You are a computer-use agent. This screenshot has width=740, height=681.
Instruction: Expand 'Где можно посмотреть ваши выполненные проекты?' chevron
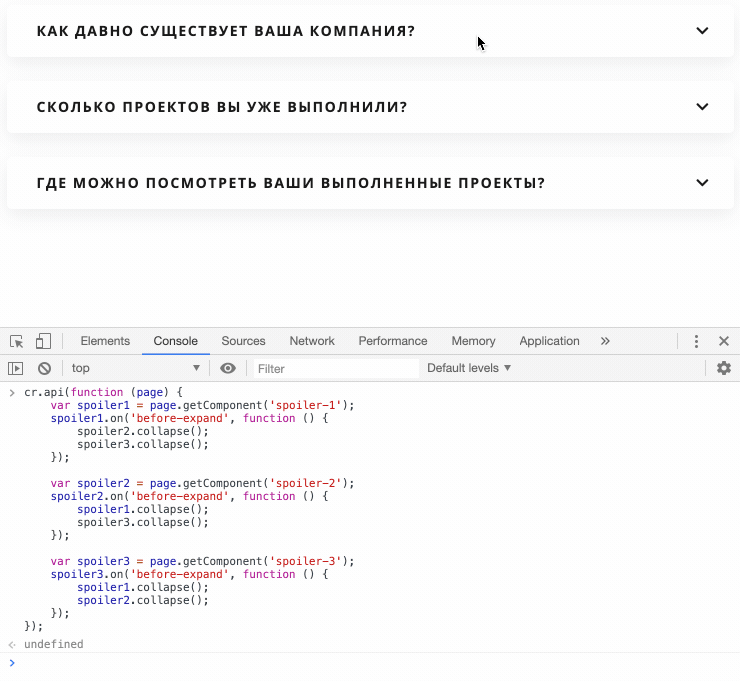[702, 183]
